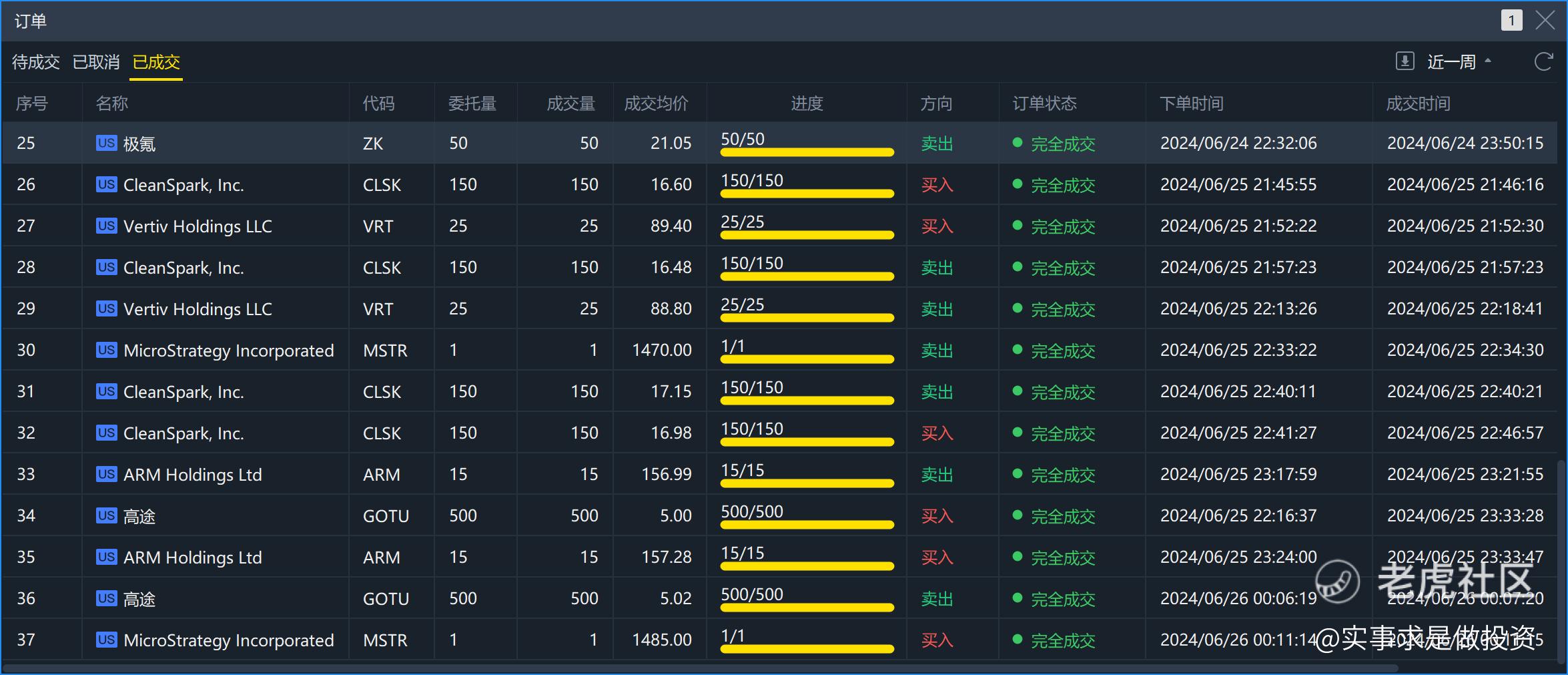The image size is (1568, 675).
Task: Click the 50/50 progress bar of order 25
Action: pos(807,152)
